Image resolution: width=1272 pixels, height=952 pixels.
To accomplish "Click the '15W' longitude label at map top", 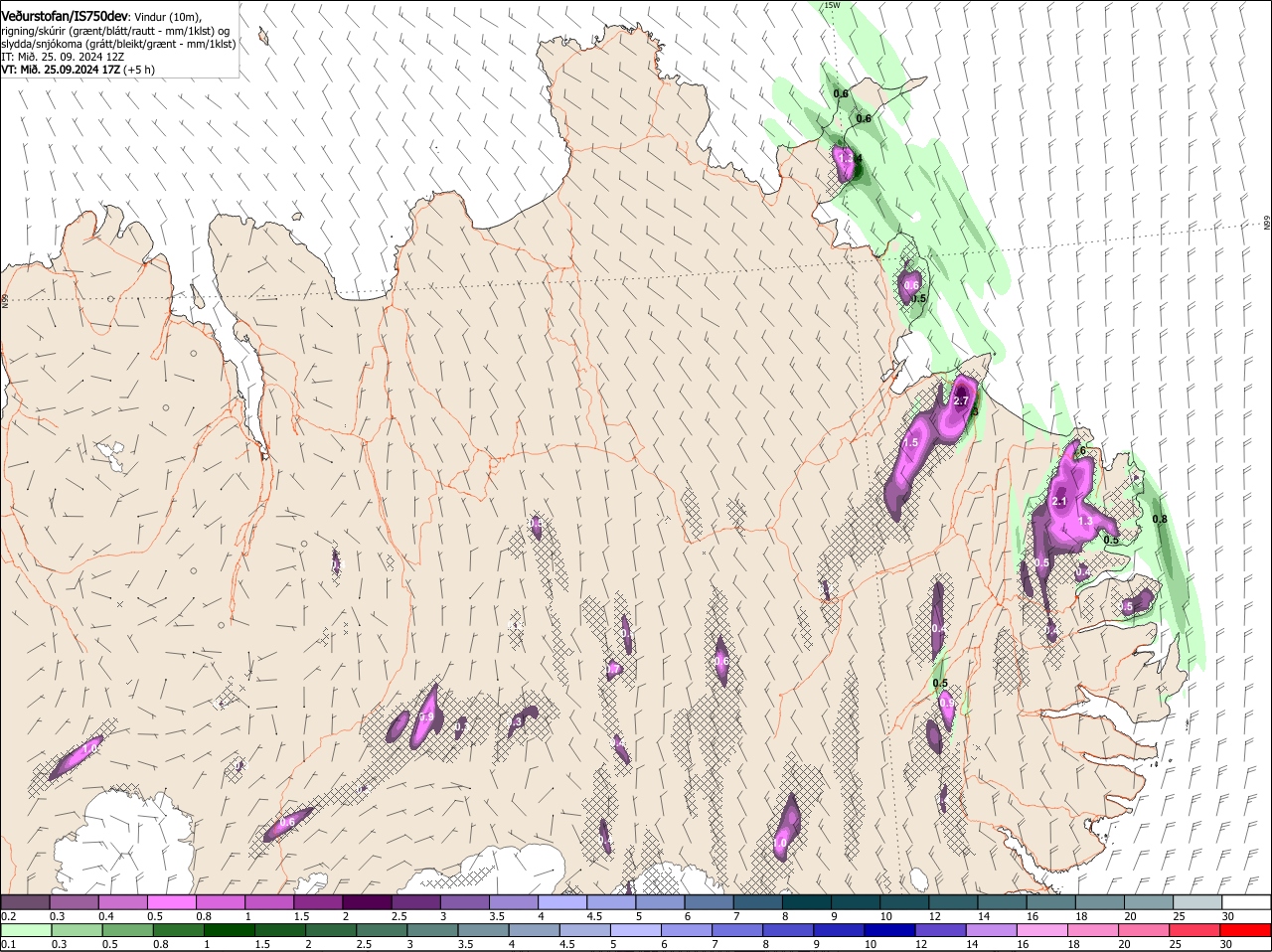I will coord(832,6).
